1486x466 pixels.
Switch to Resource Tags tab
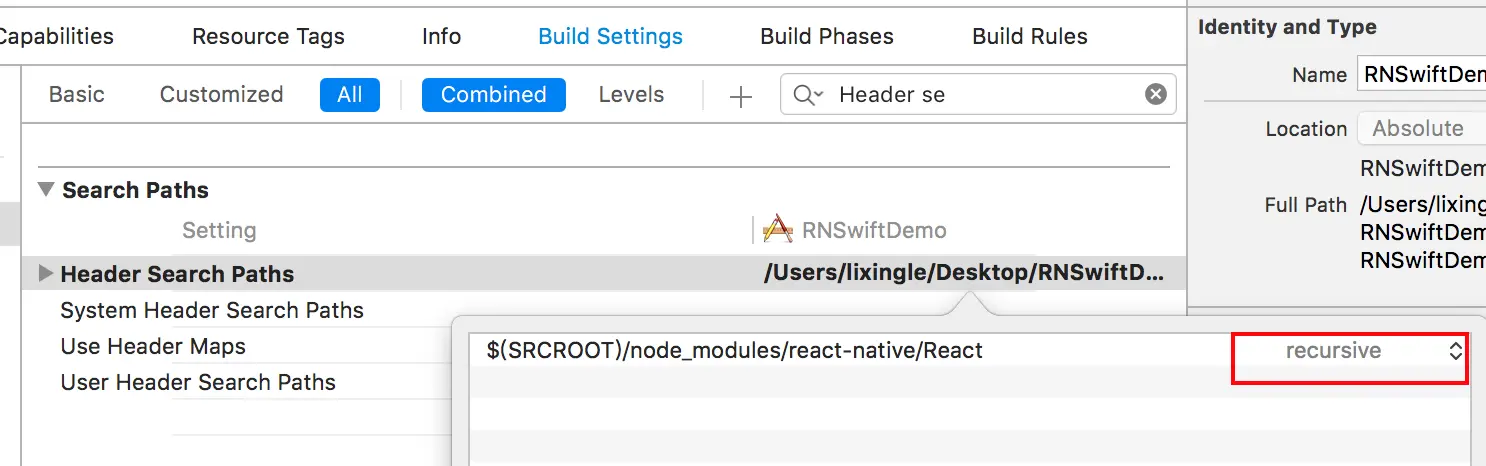[268, 37]
